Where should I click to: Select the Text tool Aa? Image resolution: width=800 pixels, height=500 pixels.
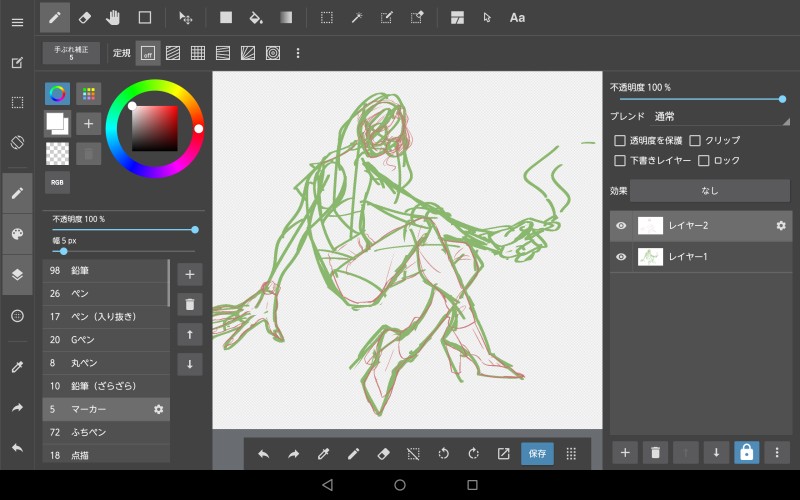pos(517,17)
